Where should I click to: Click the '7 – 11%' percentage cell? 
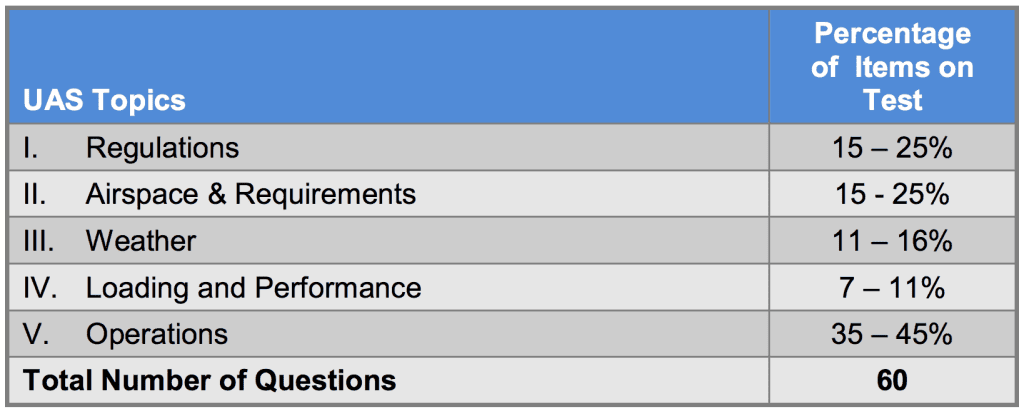[892, 288]
